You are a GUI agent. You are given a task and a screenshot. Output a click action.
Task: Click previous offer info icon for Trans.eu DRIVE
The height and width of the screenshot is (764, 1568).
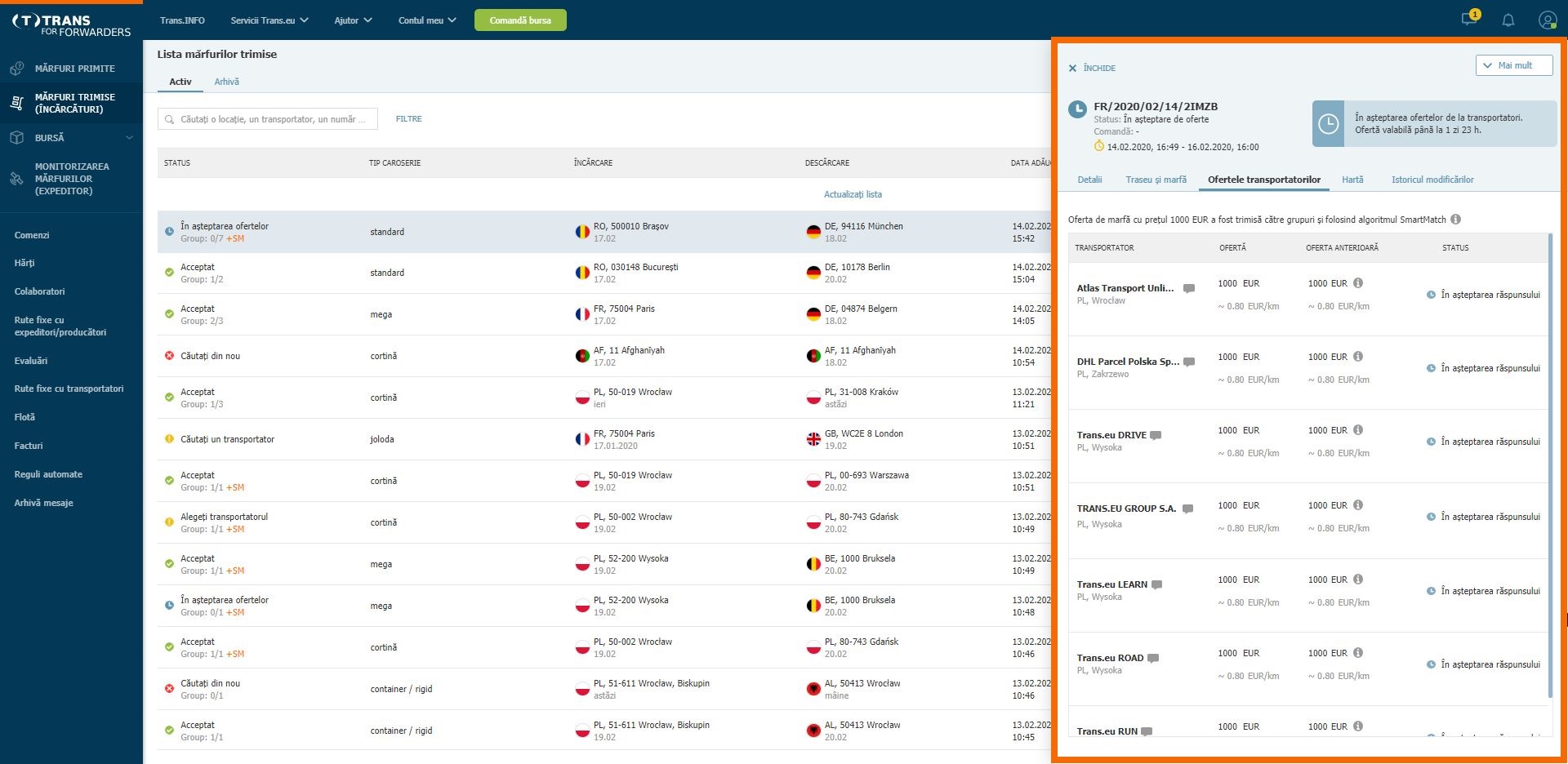point(1358,430)
